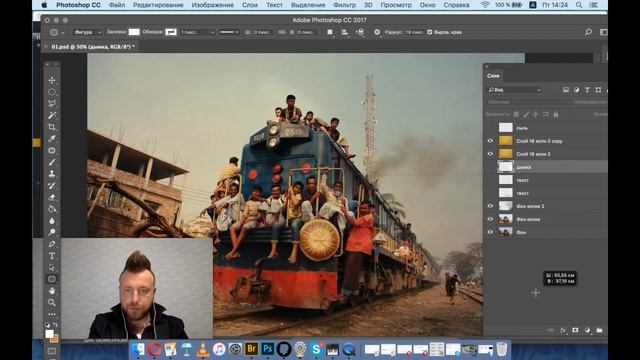Select the Brush tool

52,162
